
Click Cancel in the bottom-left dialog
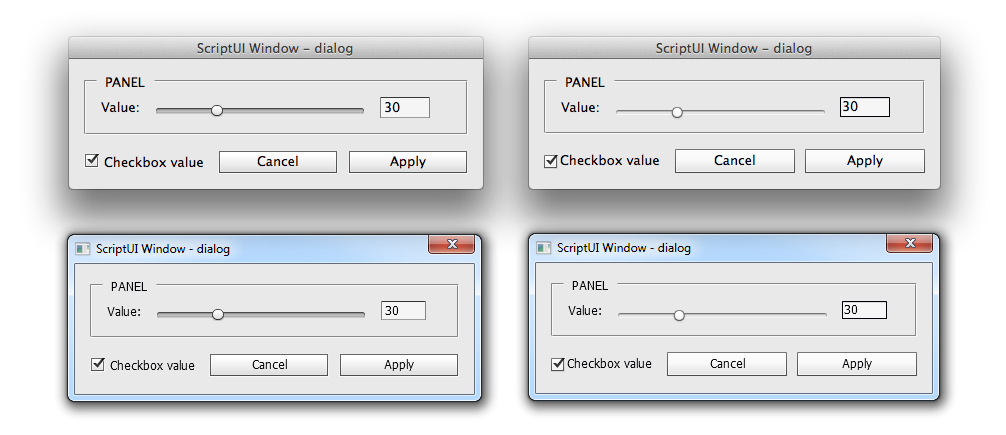[269, 364]
